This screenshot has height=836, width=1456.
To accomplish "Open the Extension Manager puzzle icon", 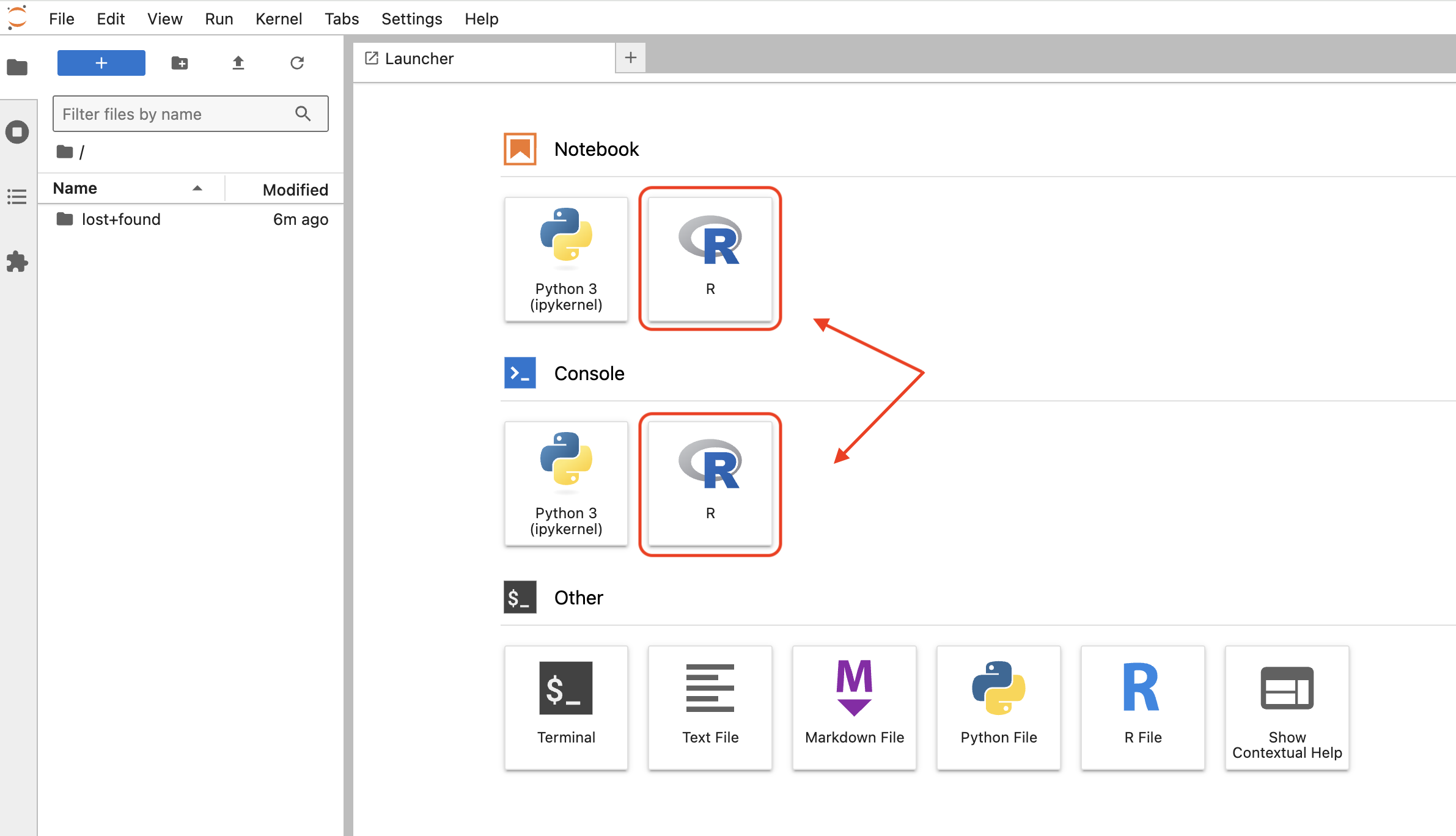I will coord(17,262).
